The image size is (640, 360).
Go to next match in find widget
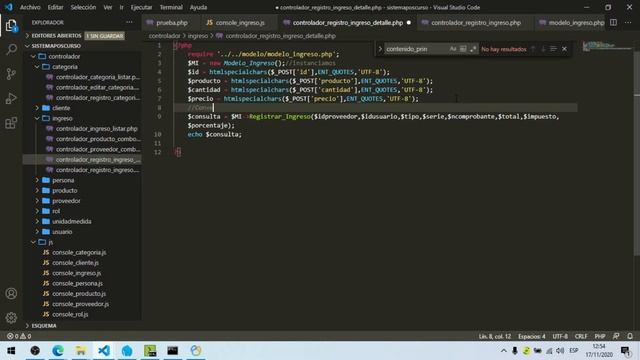click(543, 49)
